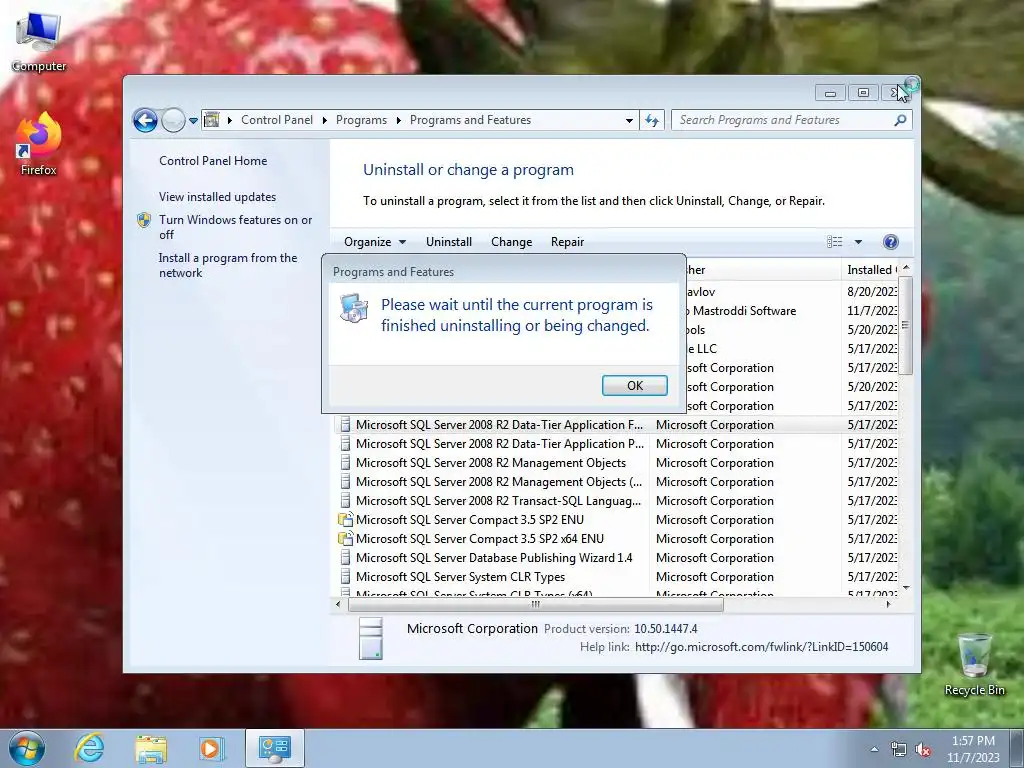Click the network tray icon

click(899, 750)
